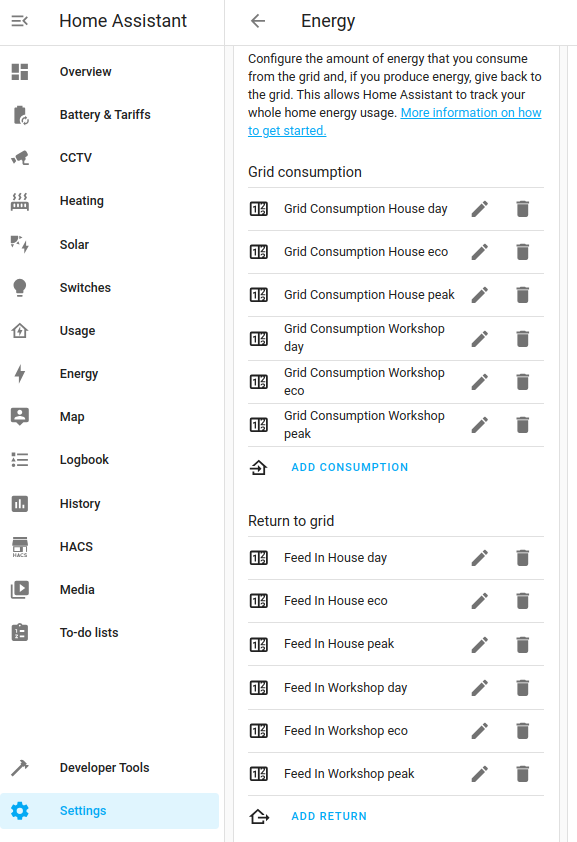577x842 pixels.
Task: Delete Feed In Workshop day entry
Action: click(x=523, y=688)
